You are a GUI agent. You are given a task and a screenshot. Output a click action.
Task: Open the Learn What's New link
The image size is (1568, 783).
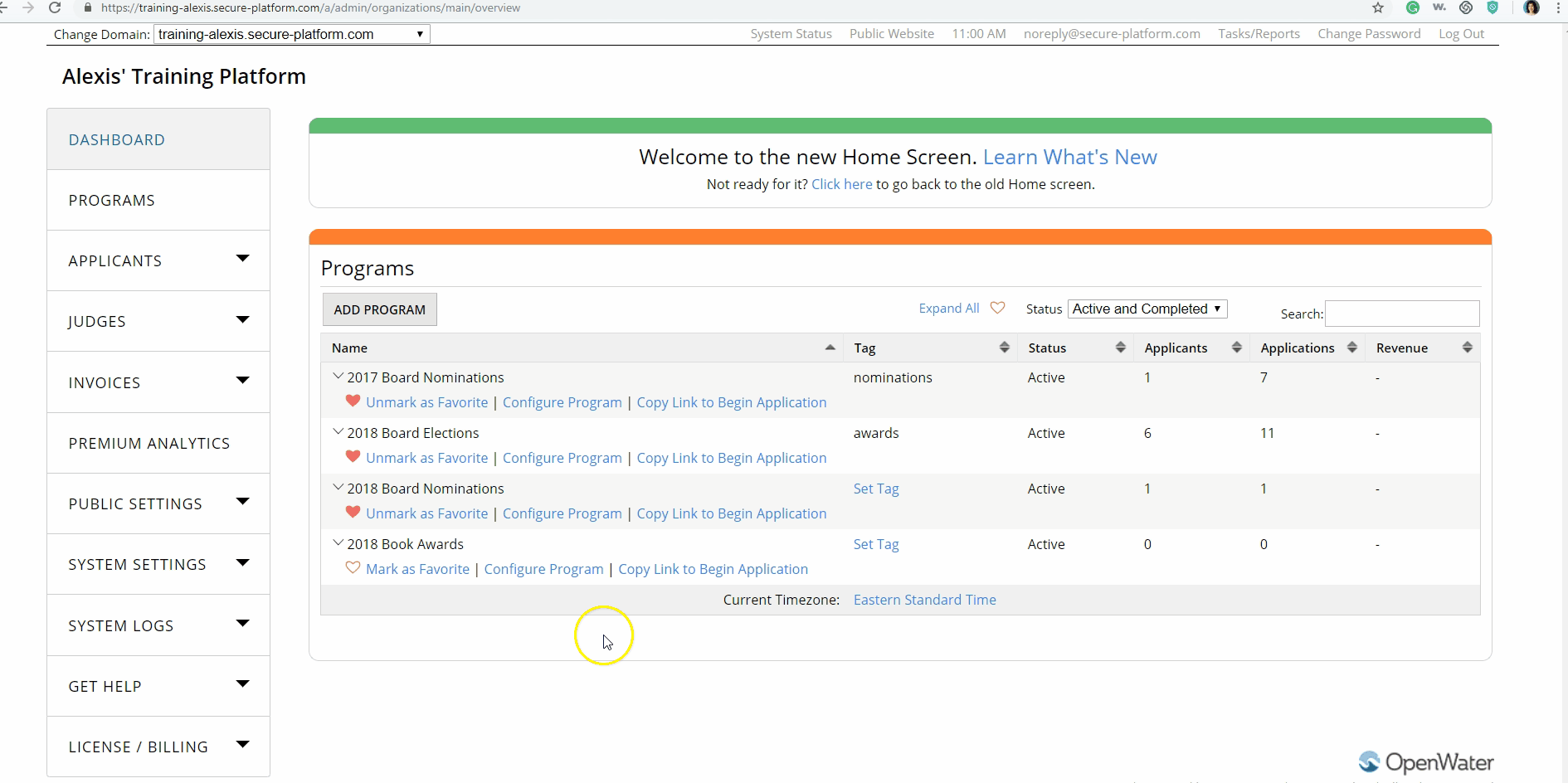point(1069,157)
